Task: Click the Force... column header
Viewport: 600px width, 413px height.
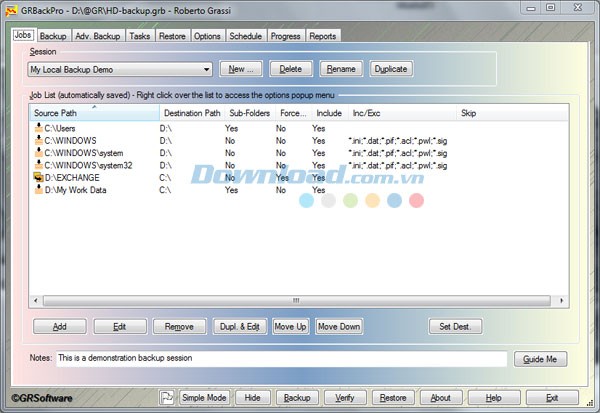Action: click(293, 113)
